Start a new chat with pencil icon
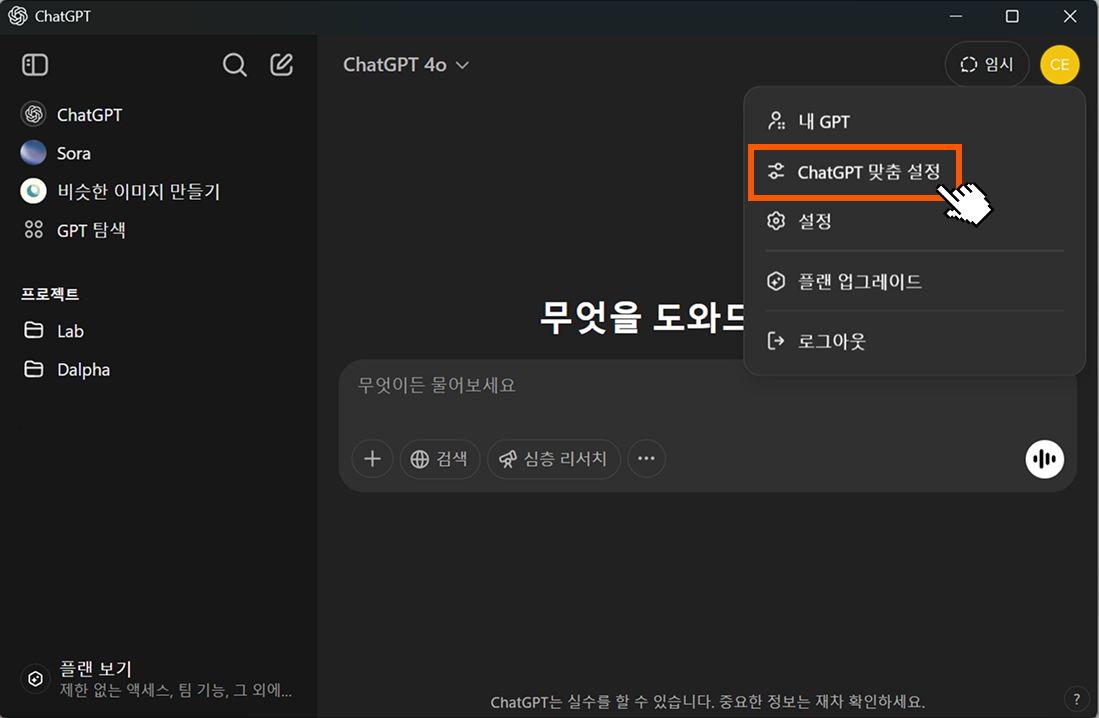The height and width of the screenshot is (718, 1099). tap(282, 65)
